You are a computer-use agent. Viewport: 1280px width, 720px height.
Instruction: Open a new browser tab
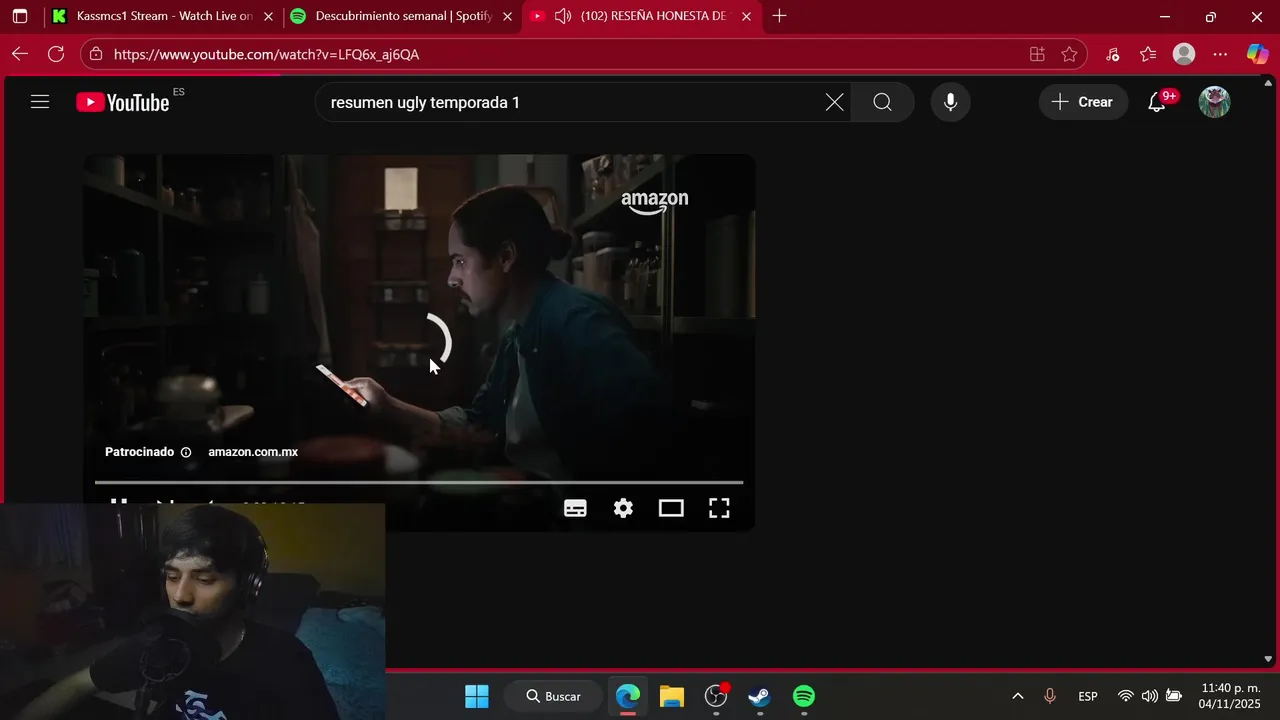pyautogui.click(x=779, y=16)
